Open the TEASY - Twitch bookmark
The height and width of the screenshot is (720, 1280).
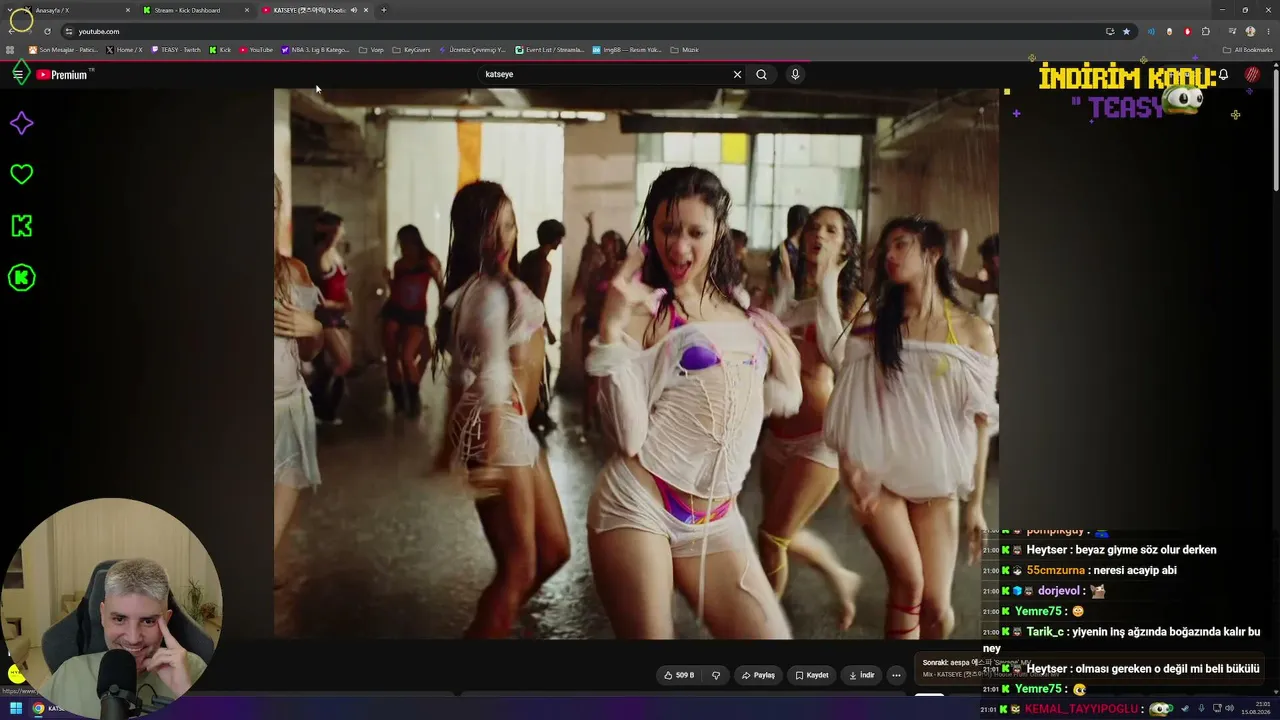(x=176, y=50)
